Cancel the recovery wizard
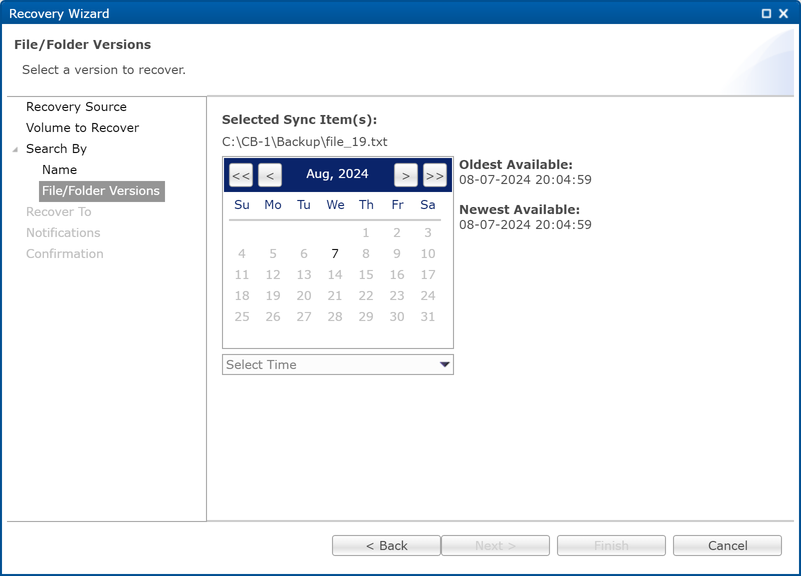 pos(727,545)
